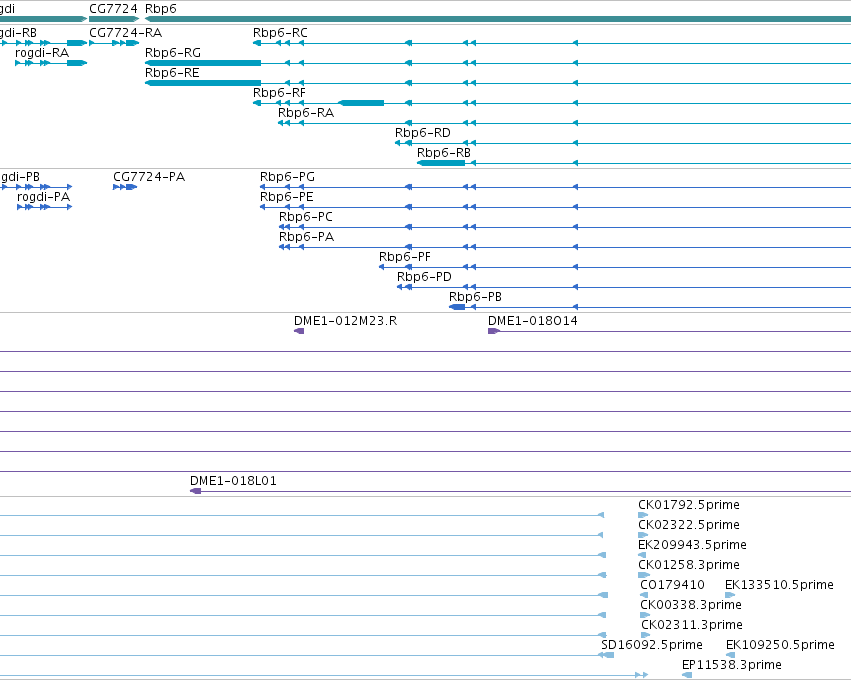Select the CO179410 EST label
The width and height of the screenshot is (851, 680).
click(x=672, y=585)
